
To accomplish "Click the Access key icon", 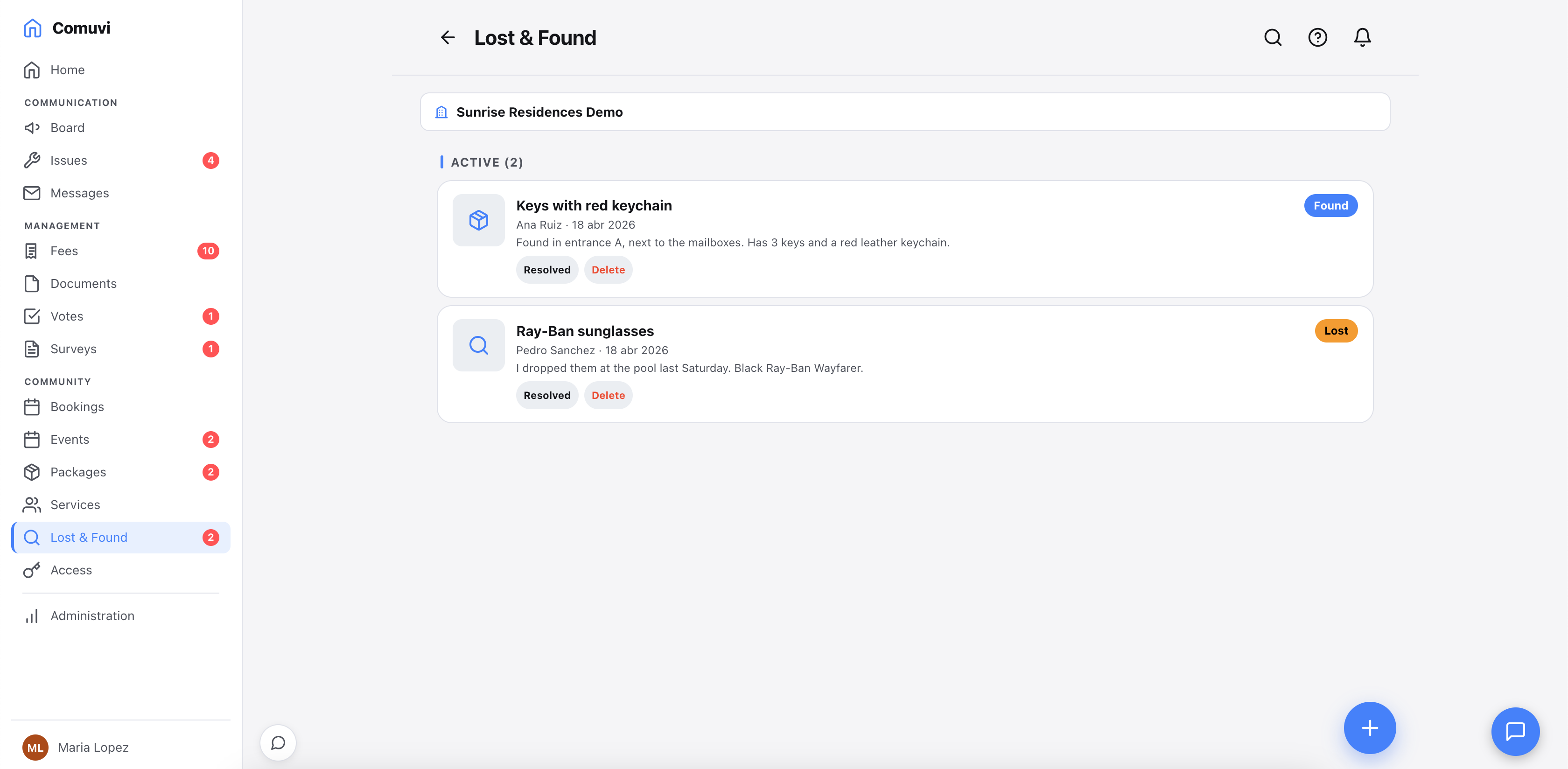I will (x=32, y=570).
